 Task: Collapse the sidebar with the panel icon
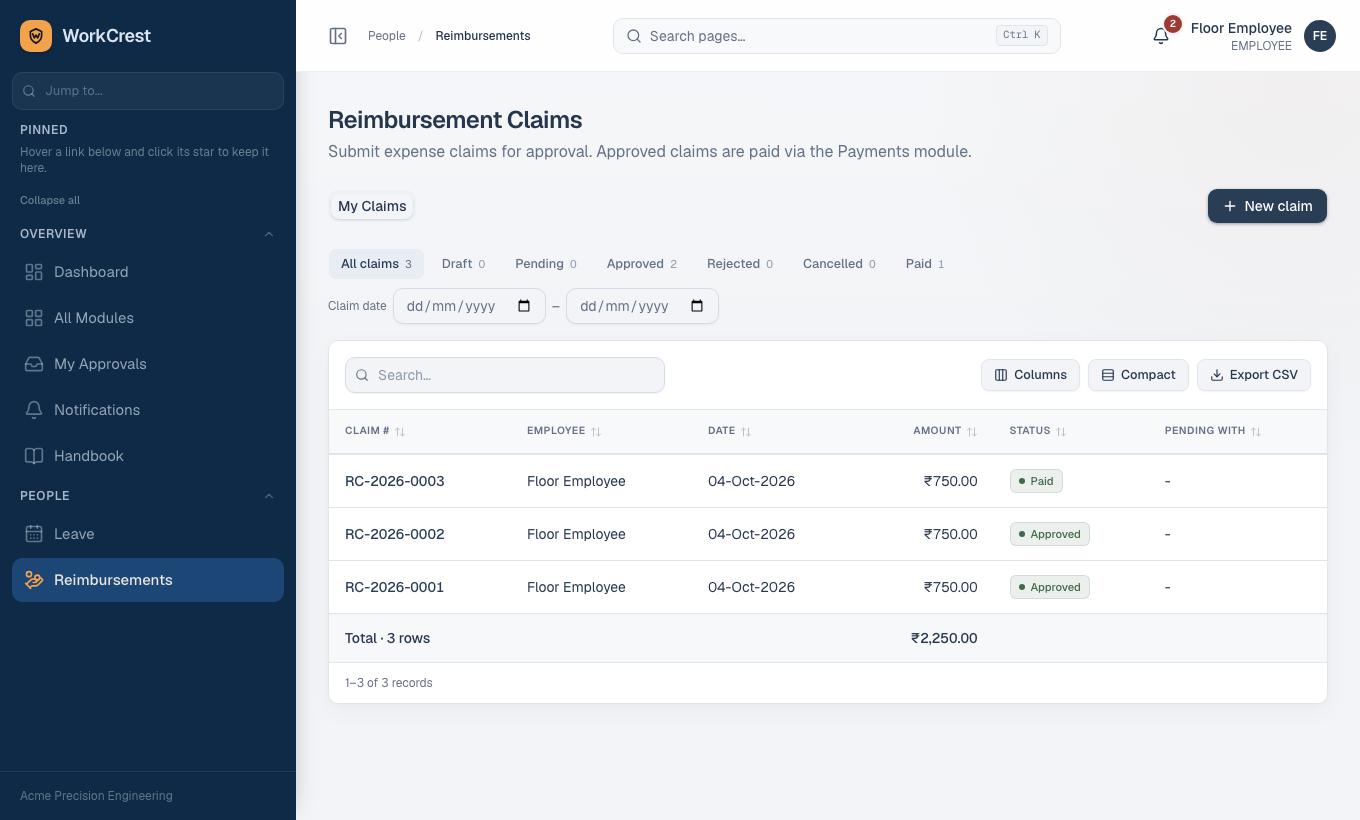(x=338, y=36)
